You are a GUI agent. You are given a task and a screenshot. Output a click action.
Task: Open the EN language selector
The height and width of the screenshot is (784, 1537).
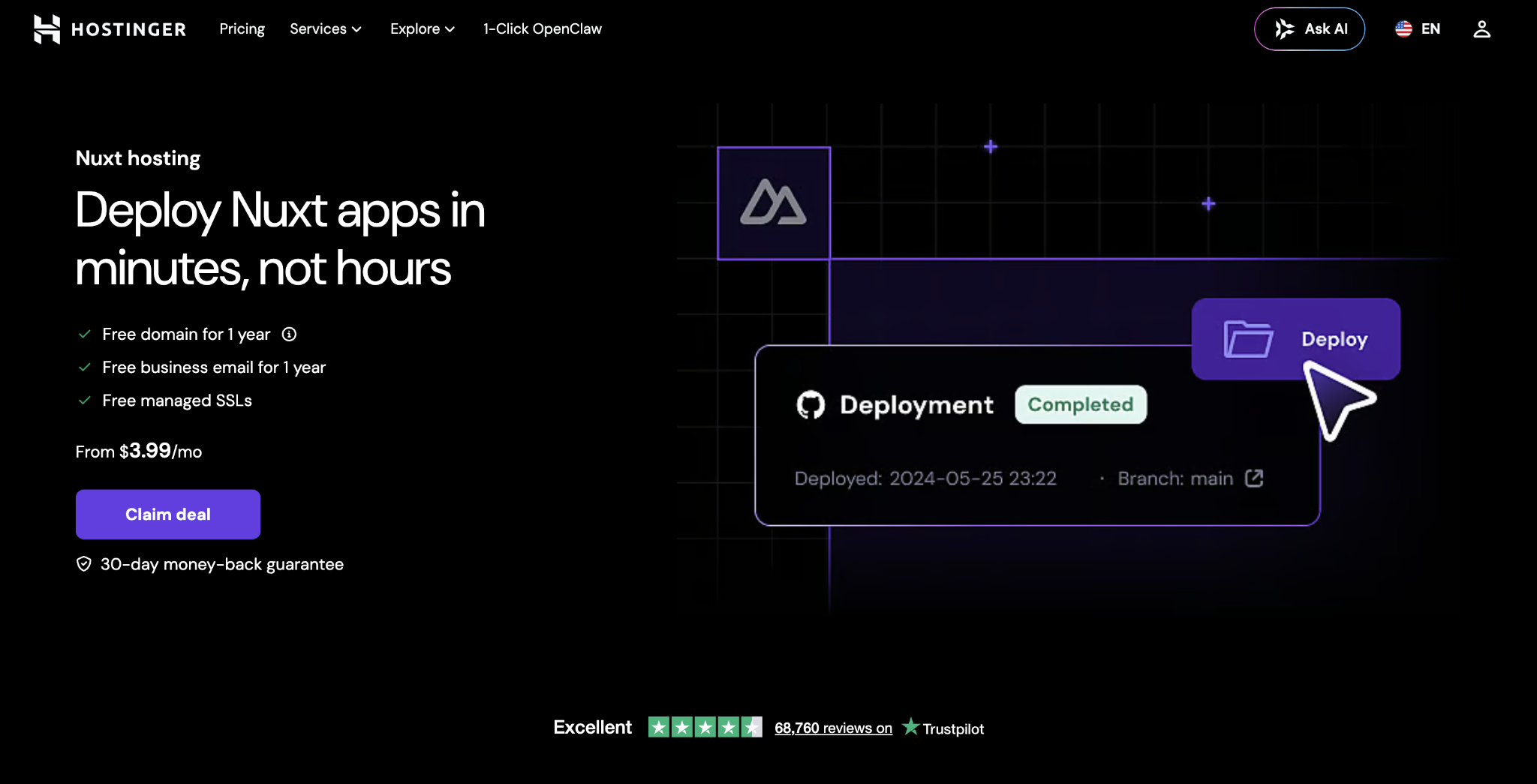tap(1418, 29)
